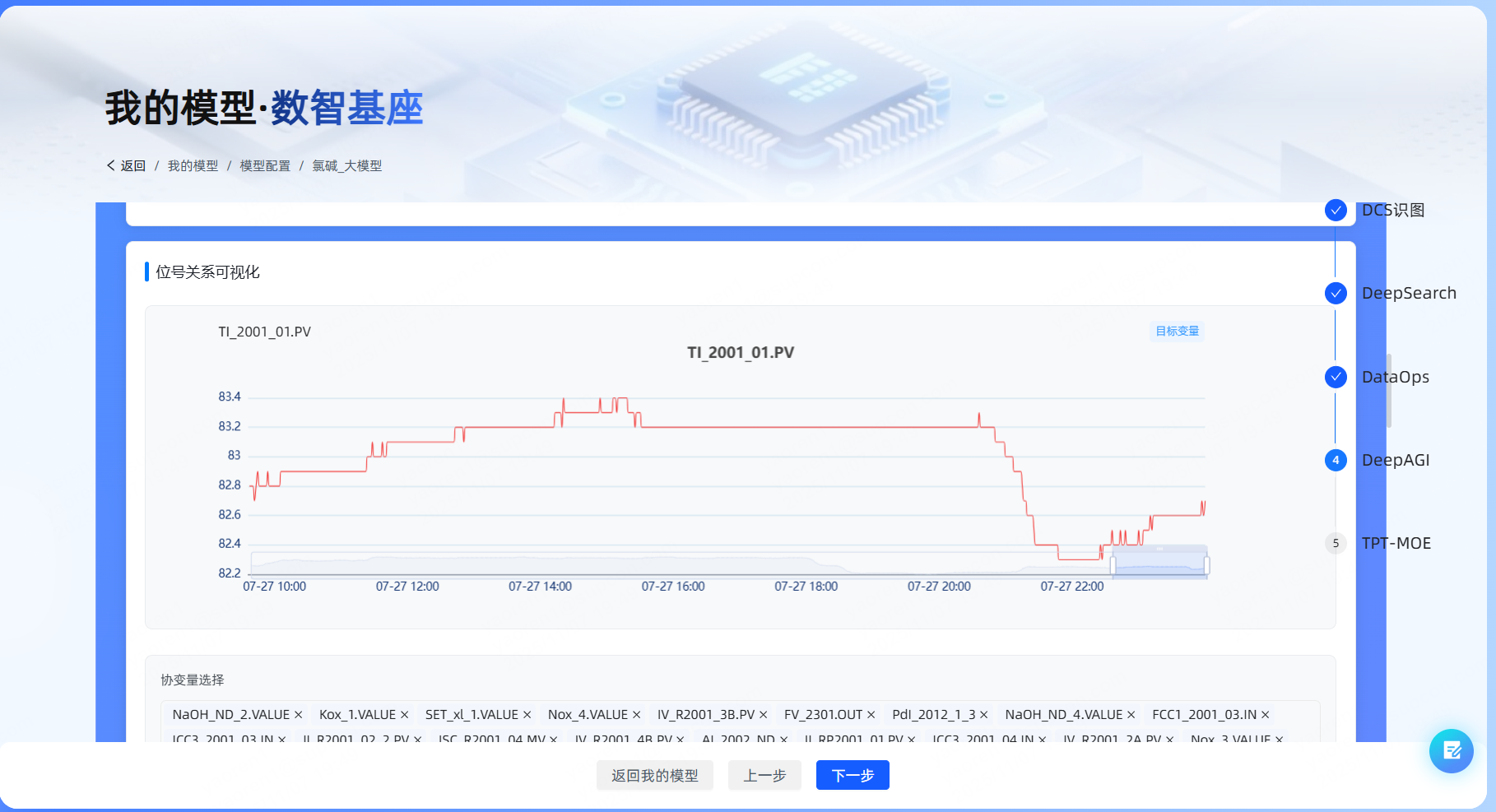This screenshot has height=812, width=1496.
Task: Remove the NaOH_ND_2.VALUE covariate tag
Action: coord(299,715)
